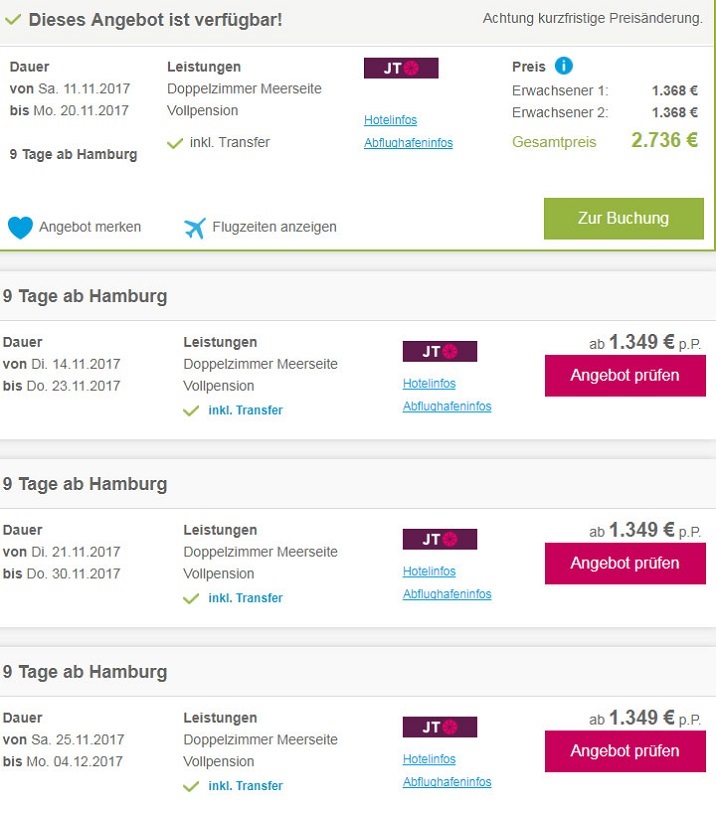The image size is (716, 814).
Task: Open 'Hotelinfos' for the 25.11.2017 offer
Action: click(429, 759)
